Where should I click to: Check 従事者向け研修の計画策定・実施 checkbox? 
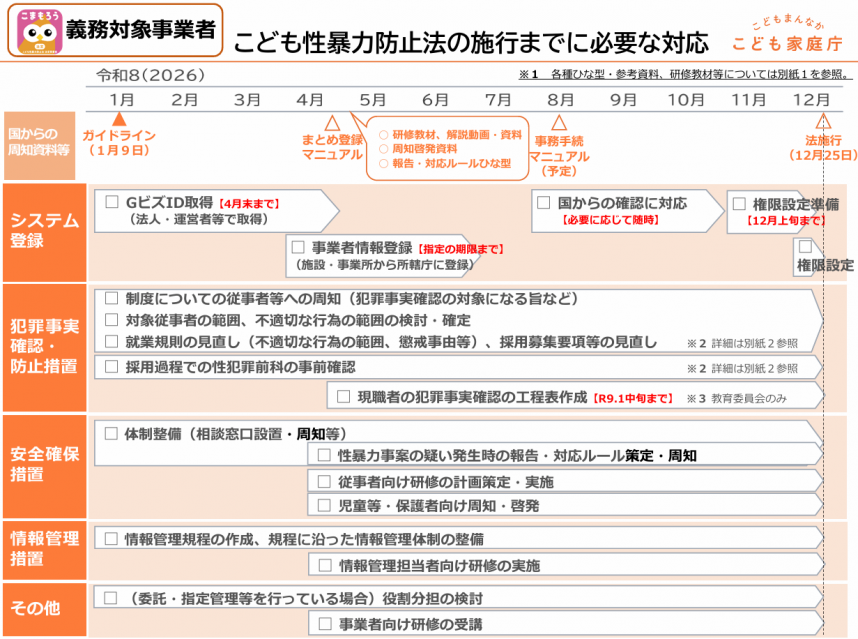pos(324,481)
